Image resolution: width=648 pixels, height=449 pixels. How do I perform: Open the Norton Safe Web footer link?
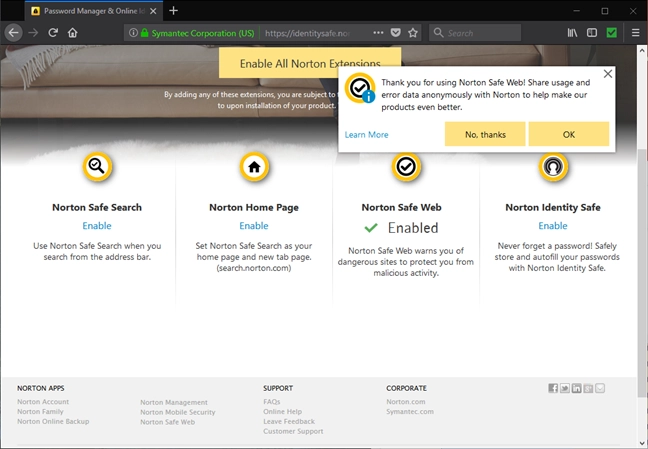pyautogui.click(x=167, y=422)
